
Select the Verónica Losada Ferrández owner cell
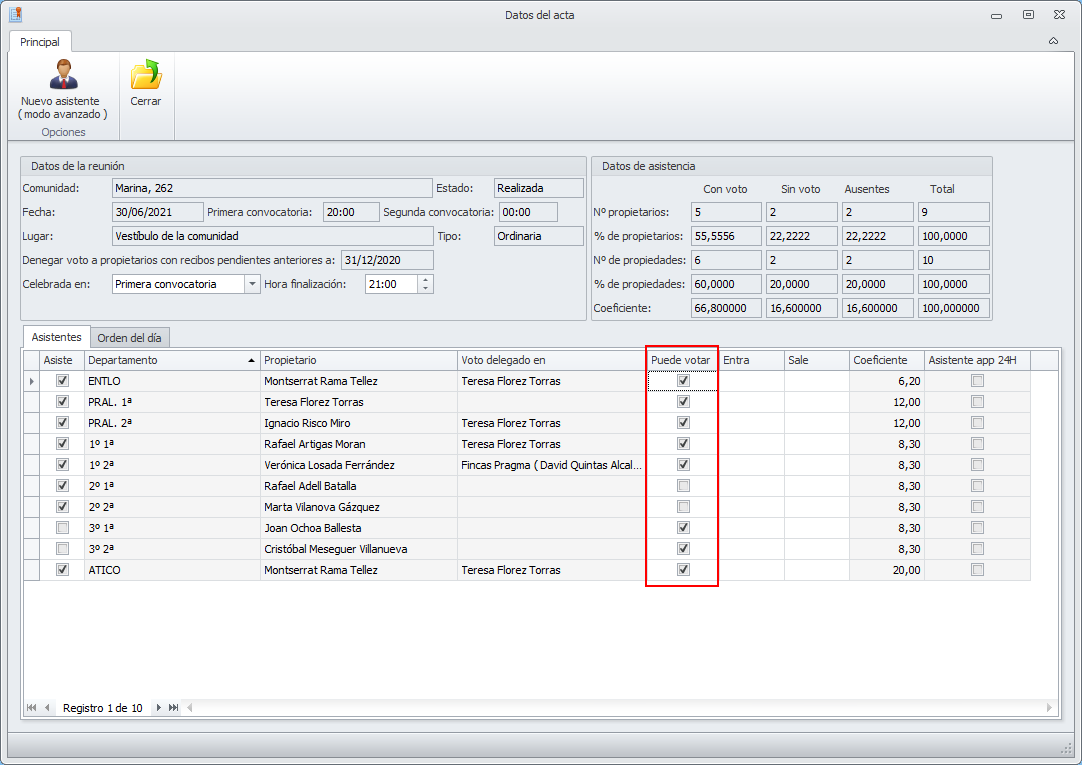click(x=357, y=465)
